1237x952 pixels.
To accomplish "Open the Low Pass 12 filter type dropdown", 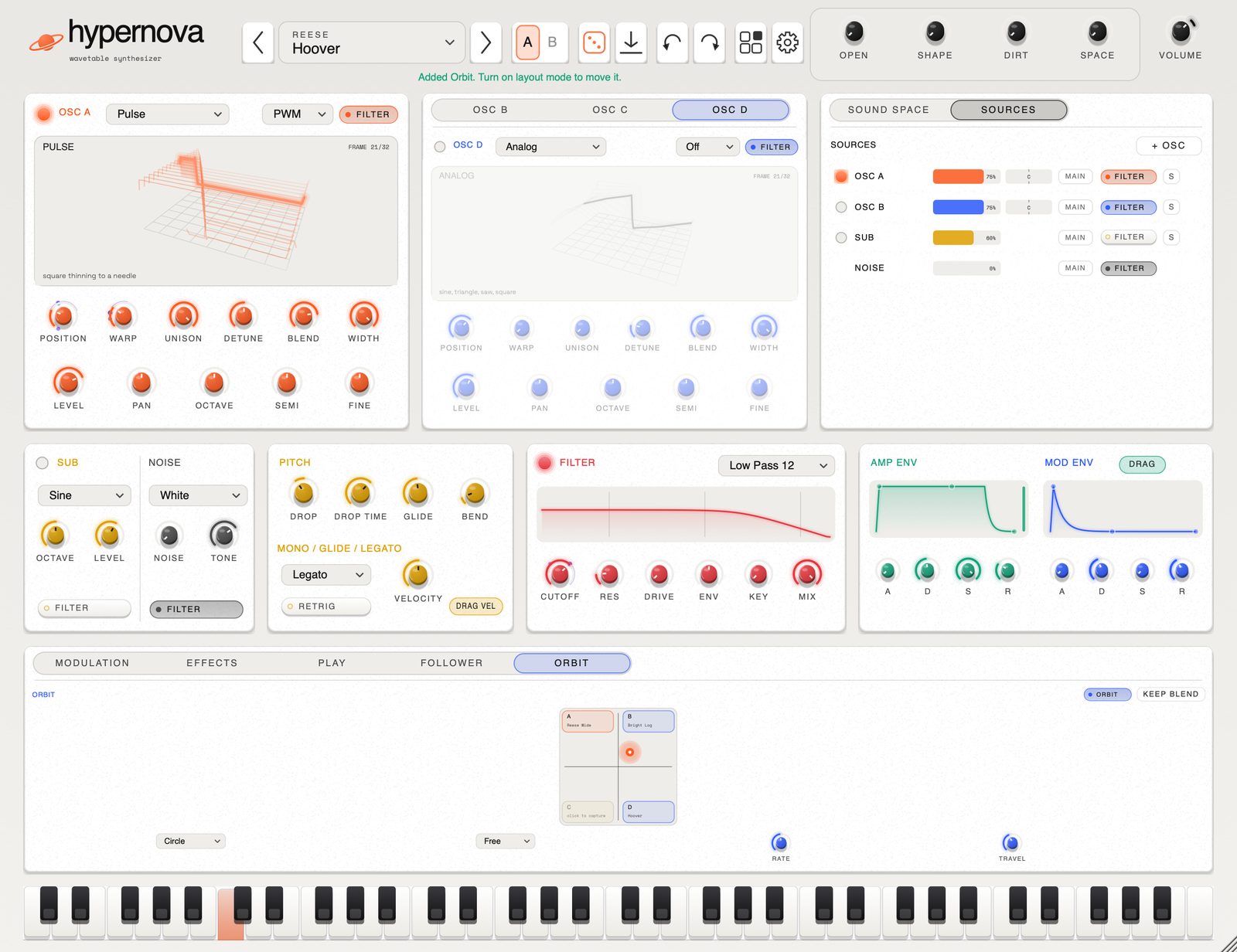I will pyautogui.click(x=776, y=465).
